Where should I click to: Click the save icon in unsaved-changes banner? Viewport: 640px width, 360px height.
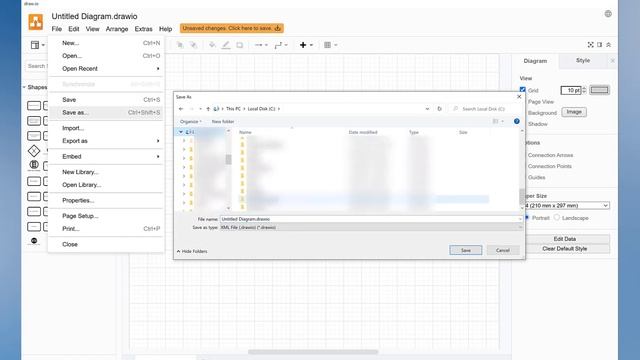pos(278,28)
